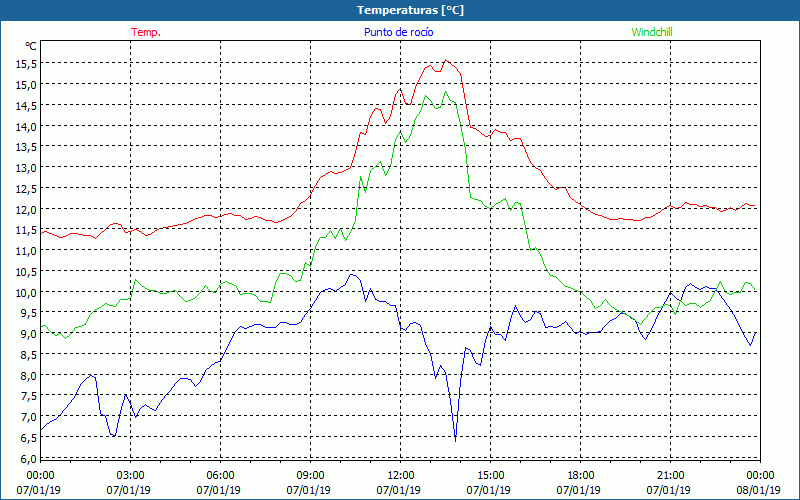Click the "6,5" y-axis value
Image resolution: width=800 pixels, height=500 pixels.
[28, 437]
